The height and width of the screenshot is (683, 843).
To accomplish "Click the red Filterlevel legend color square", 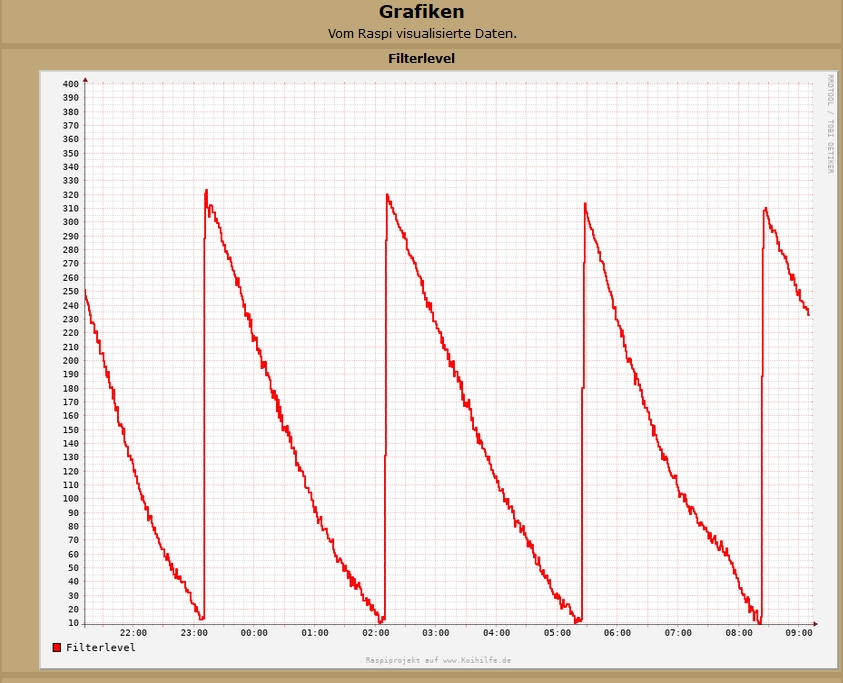I will [57, 648].
